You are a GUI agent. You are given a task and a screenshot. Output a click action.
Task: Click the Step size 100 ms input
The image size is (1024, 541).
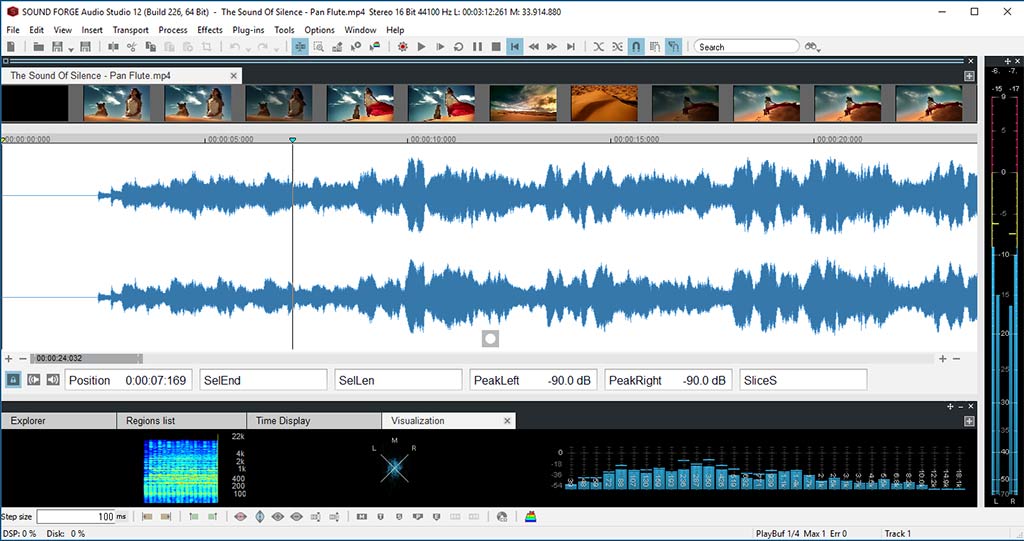tap(76, 517)
